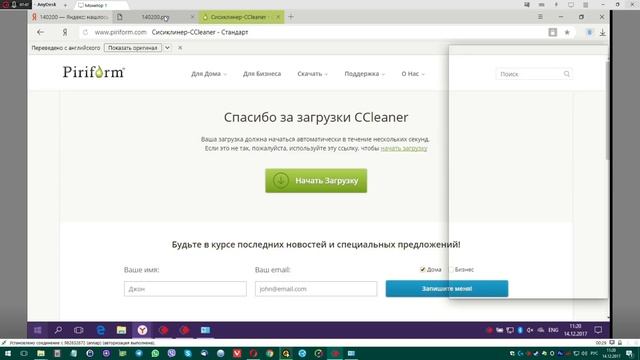Viewport: 640px width, 360px height.
Task: Expand the О Нас menu
Action: (413, 74)
